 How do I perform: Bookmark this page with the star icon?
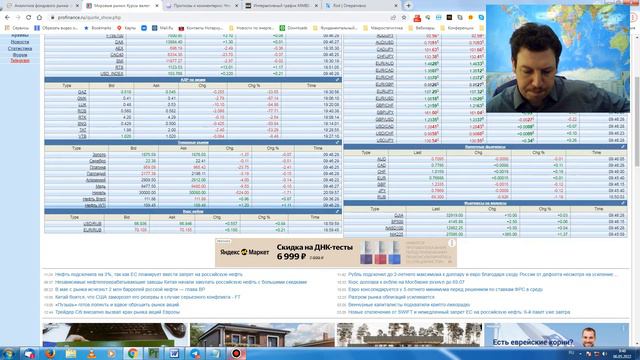pyautogui.click(x=404, y=18)
